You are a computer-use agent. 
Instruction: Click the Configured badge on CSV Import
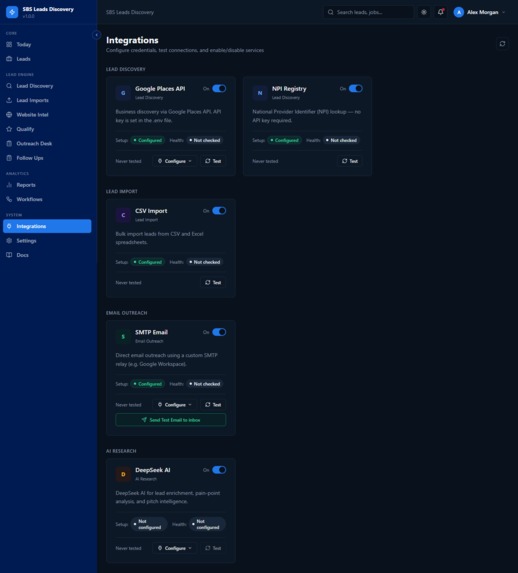click(x=148, y=262)
